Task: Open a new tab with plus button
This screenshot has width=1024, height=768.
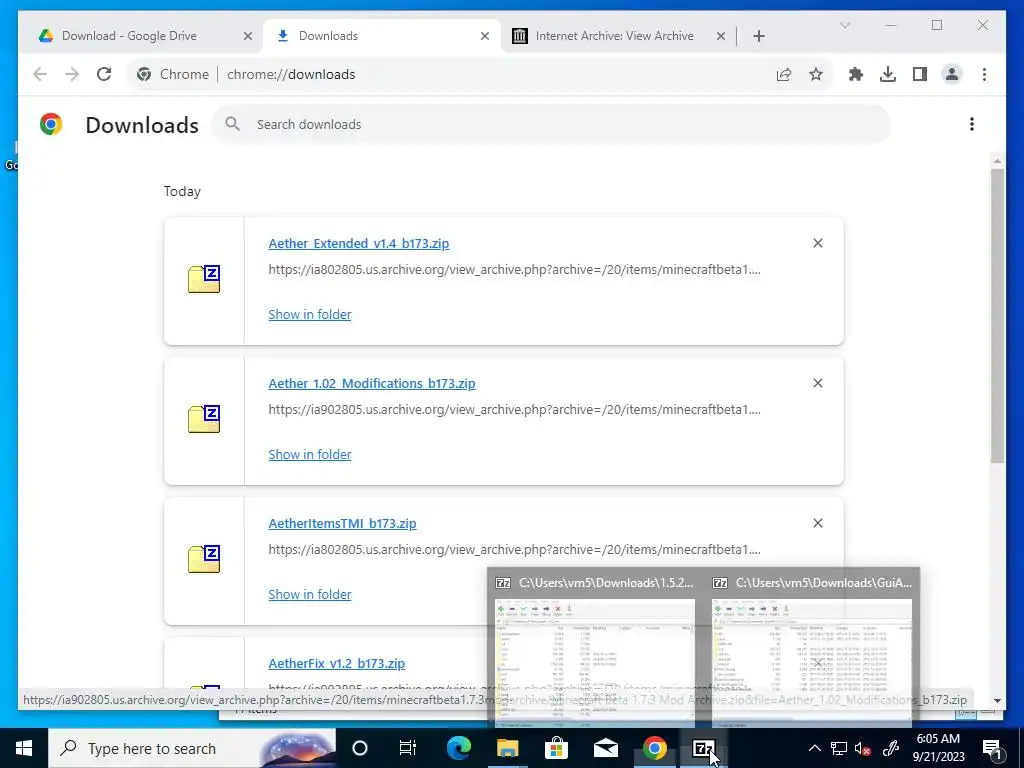Action: tap(758, 36)
